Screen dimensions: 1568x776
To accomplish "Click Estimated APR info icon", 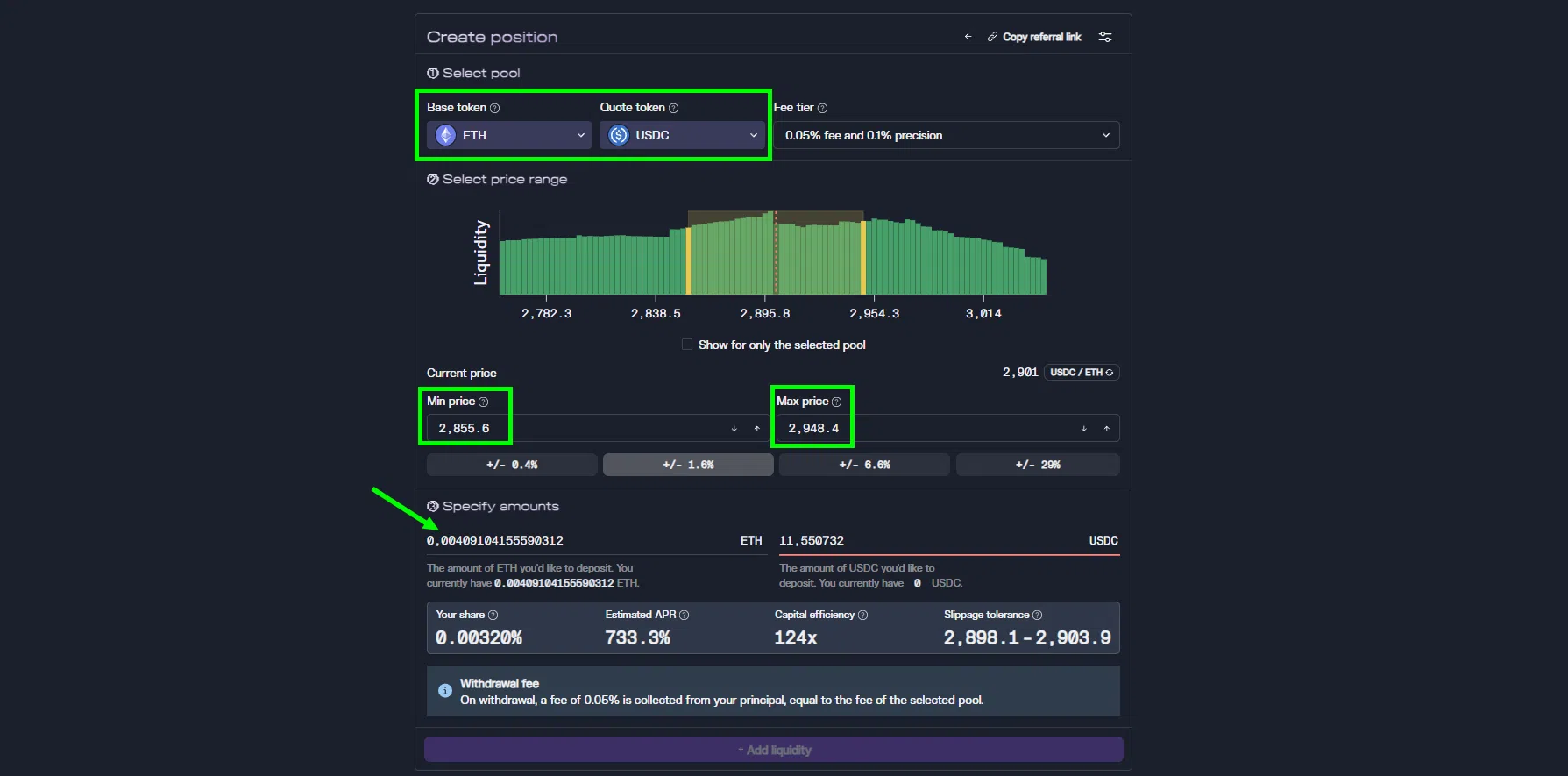I will pyautogui.click(x=685, y=615).
